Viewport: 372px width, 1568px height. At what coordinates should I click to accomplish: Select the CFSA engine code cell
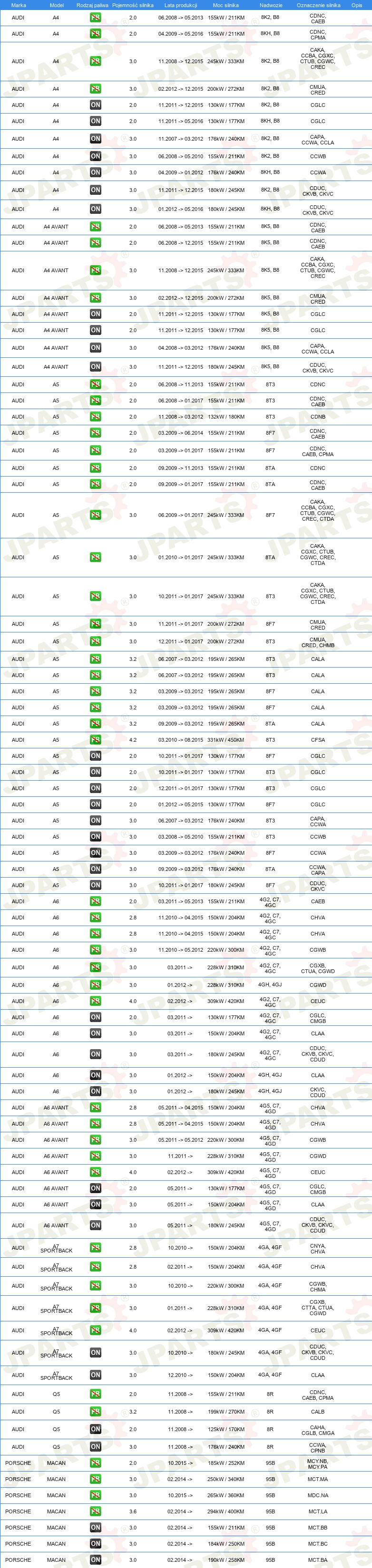point(318,740)
